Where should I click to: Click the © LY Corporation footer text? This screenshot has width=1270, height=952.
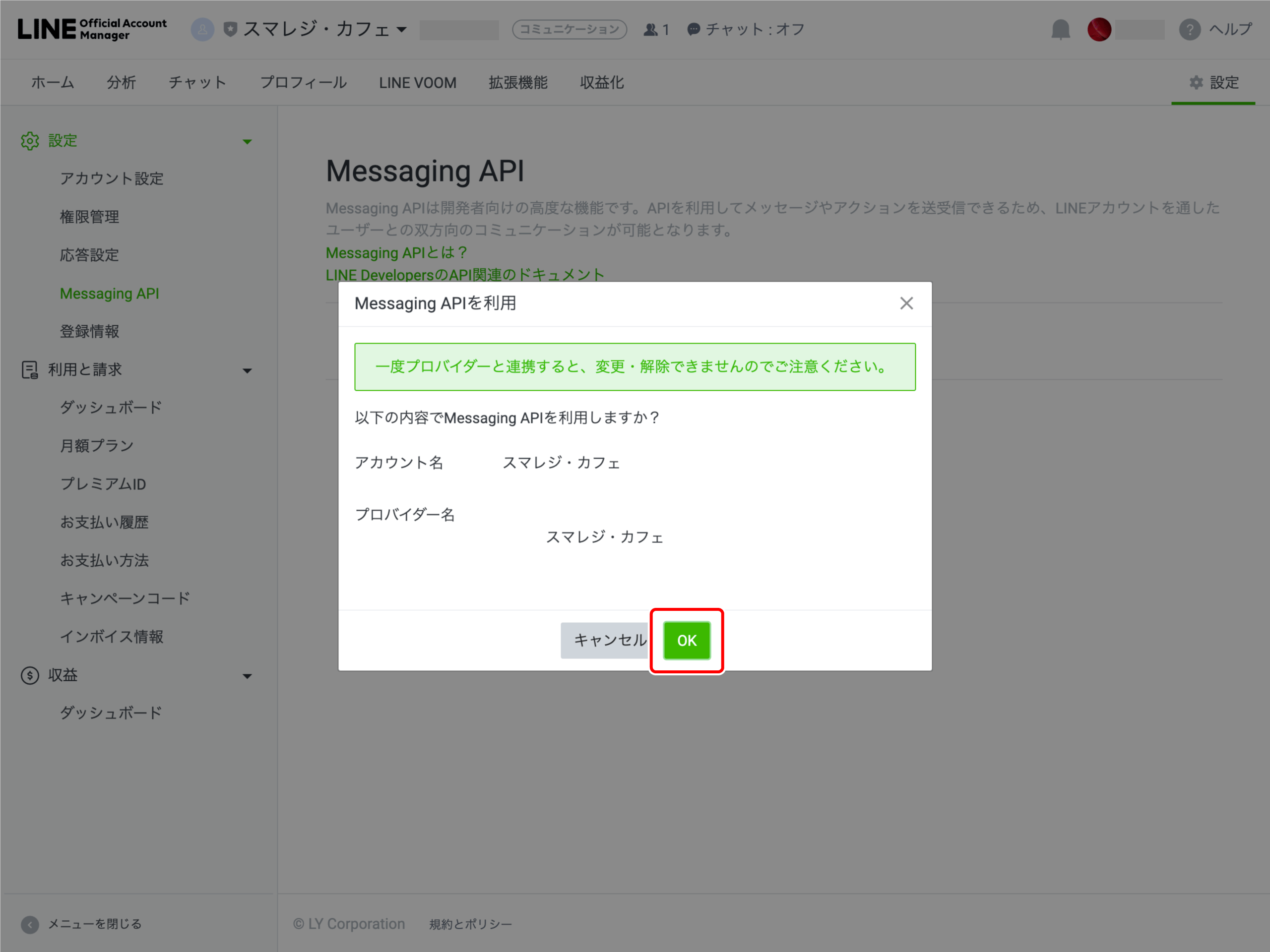349,924
